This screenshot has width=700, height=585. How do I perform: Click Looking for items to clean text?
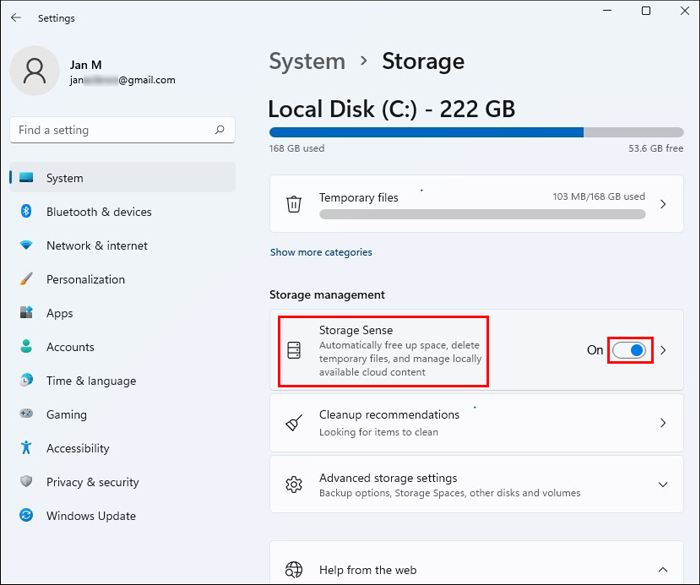(379, 432)
